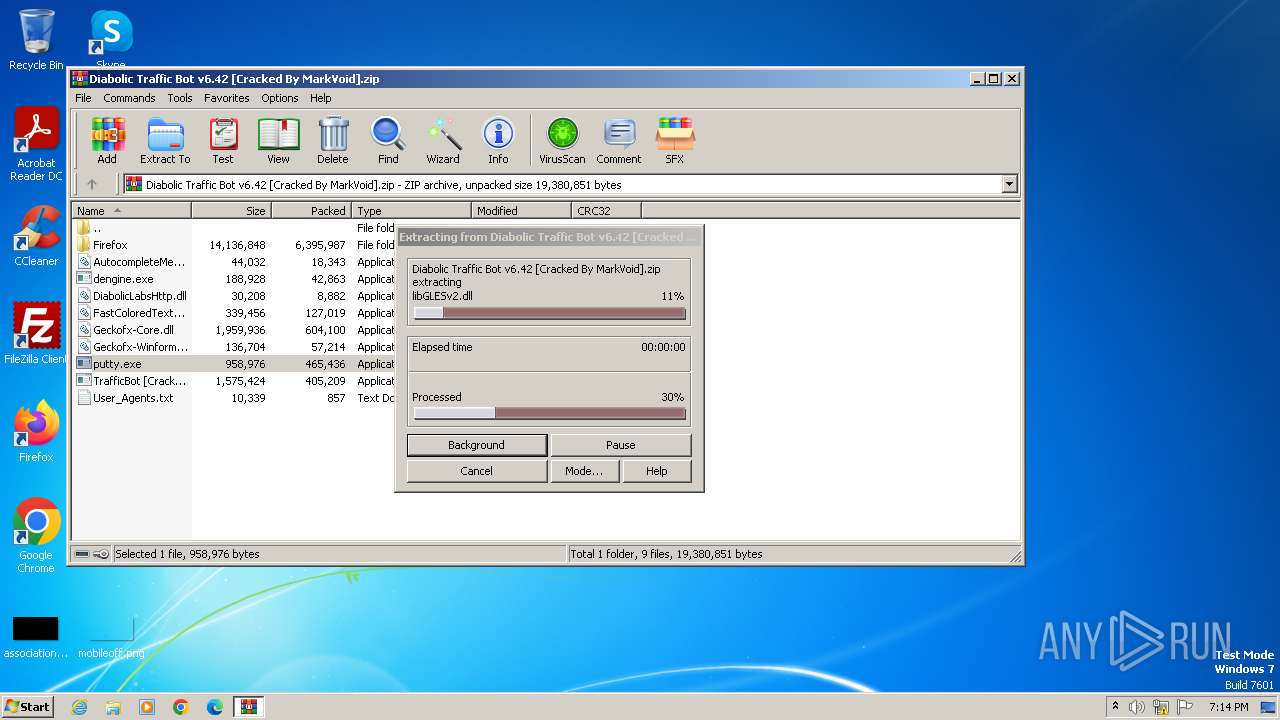This screenshot has width=1280, height=720.
Task: Select dengine.exe in the list
Action: [235, 279]
